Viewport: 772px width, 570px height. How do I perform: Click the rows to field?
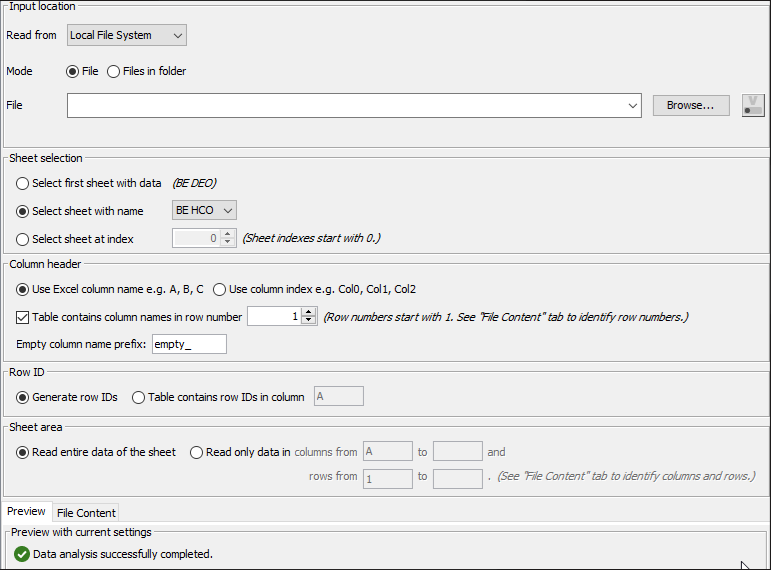457,479
